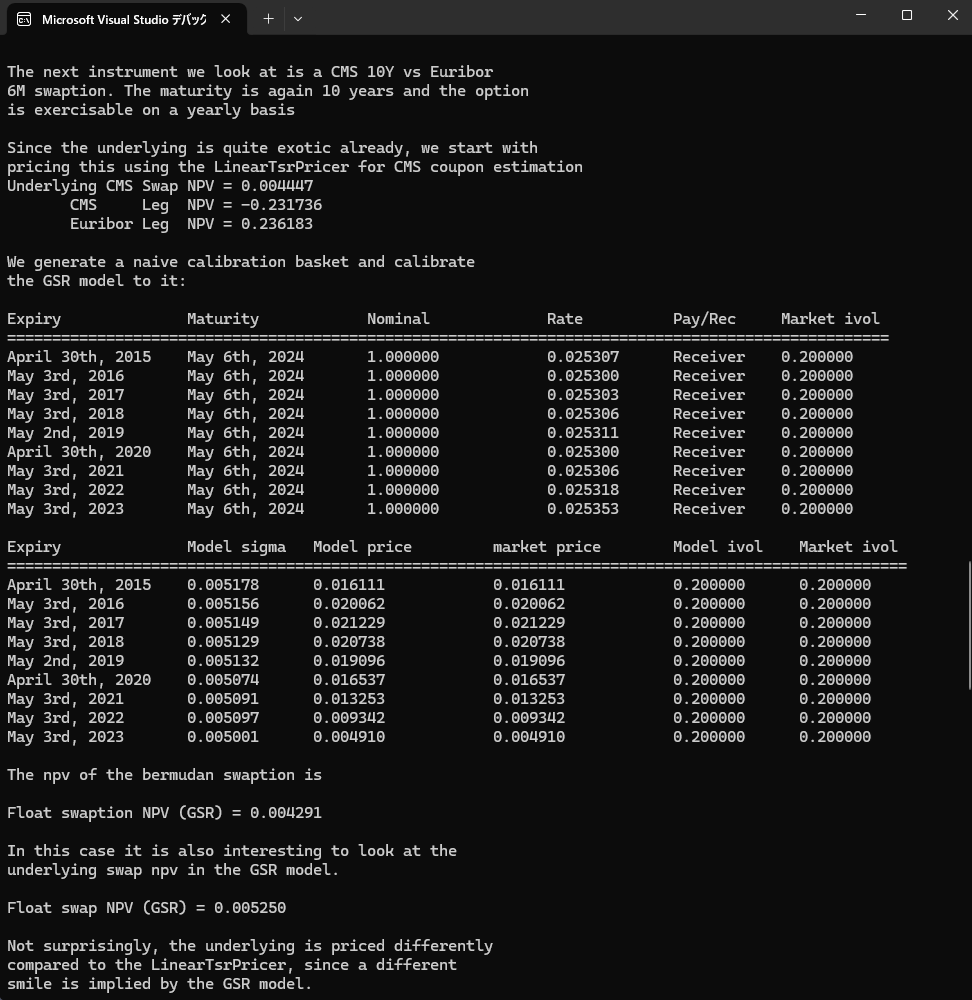This screenshot has height=1000, width=972.
Task: Click the 'Model sigma' column header
Action: (237, 547)
